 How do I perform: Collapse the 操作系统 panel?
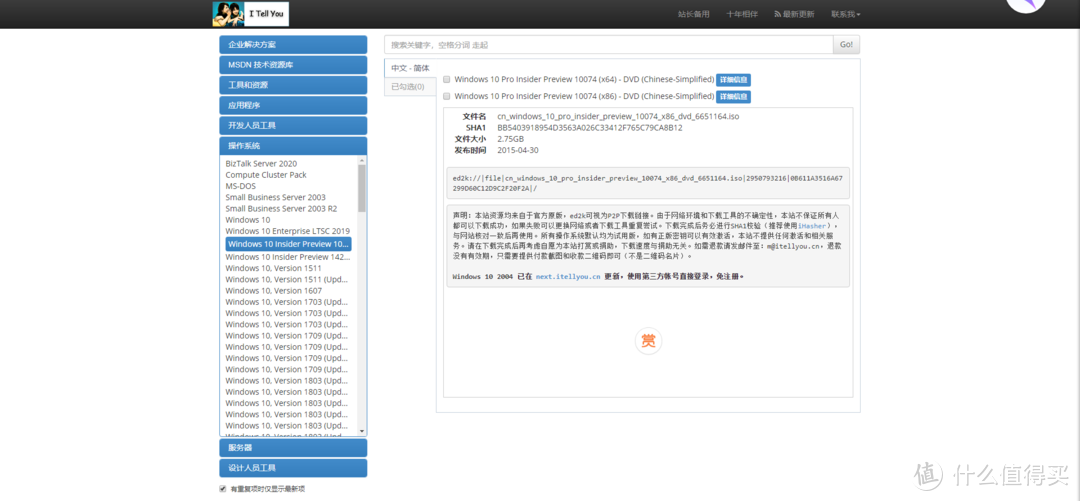point(293,146)
